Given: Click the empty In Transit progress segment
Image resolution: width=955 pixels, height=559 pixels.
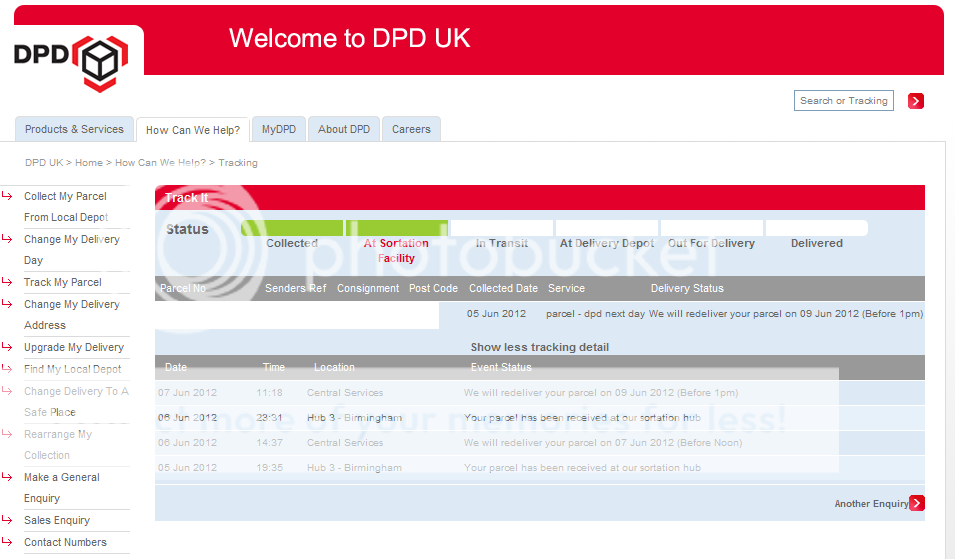Looking at the screenshot, I should pos(502,228).
